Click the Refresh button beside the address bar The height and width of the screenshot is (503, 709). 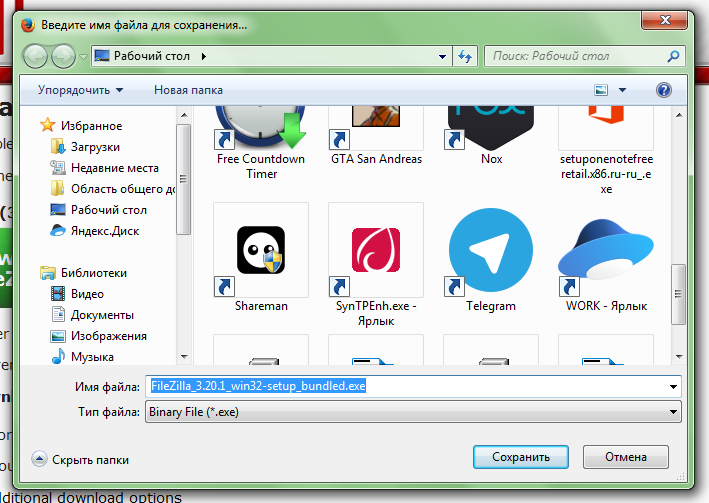(x=465, y=57)
